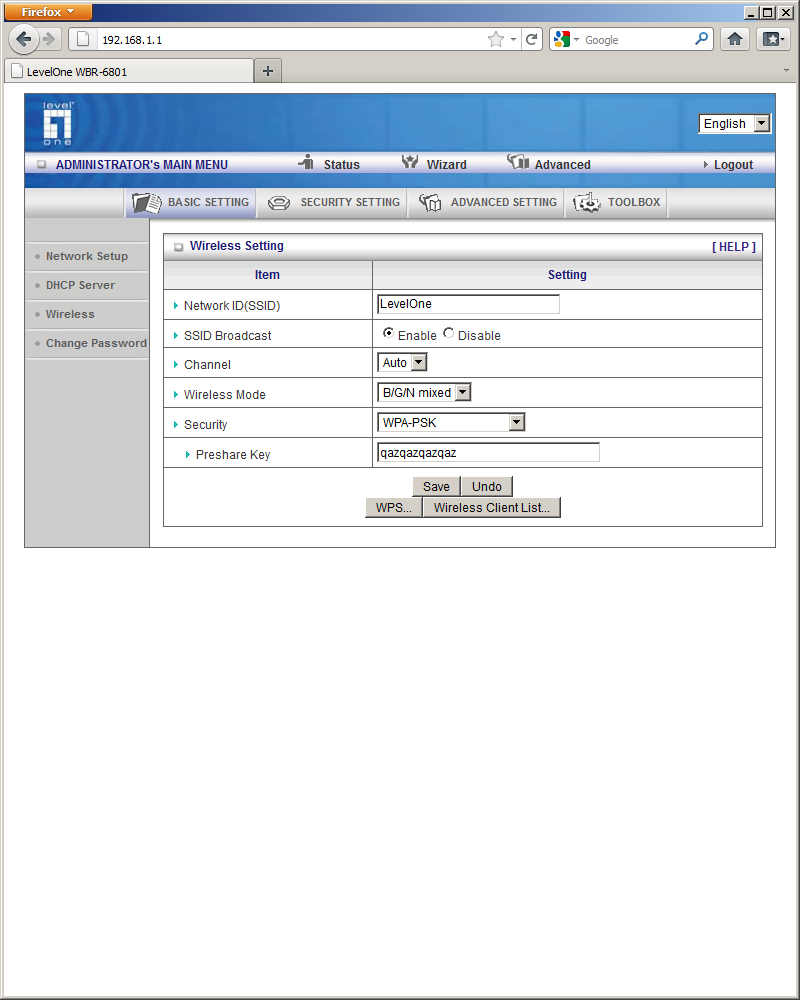Viewport: 800px width, 1000px height.
Task: Open the Channel Auto dropdown
Action: coord(402,363)
